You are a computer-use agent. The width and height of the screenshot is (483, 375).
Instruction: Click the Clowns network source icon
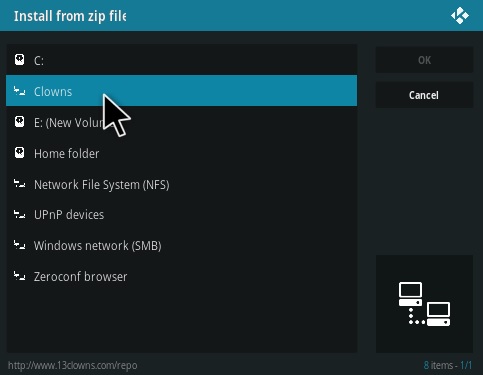19,91
